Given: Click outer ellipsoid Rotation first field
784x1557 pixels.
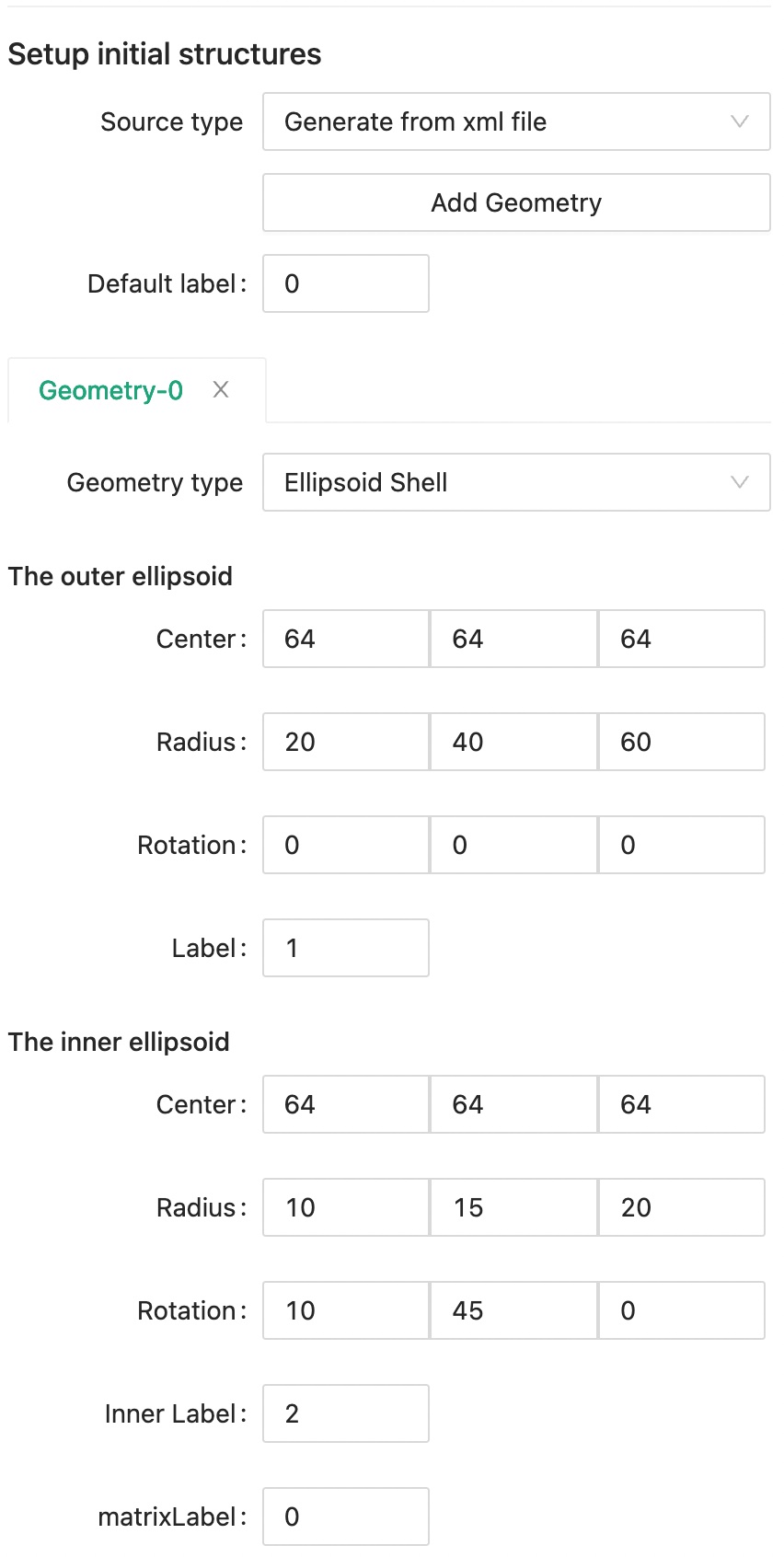Looking at the screenshot, I should pos(346,845).
